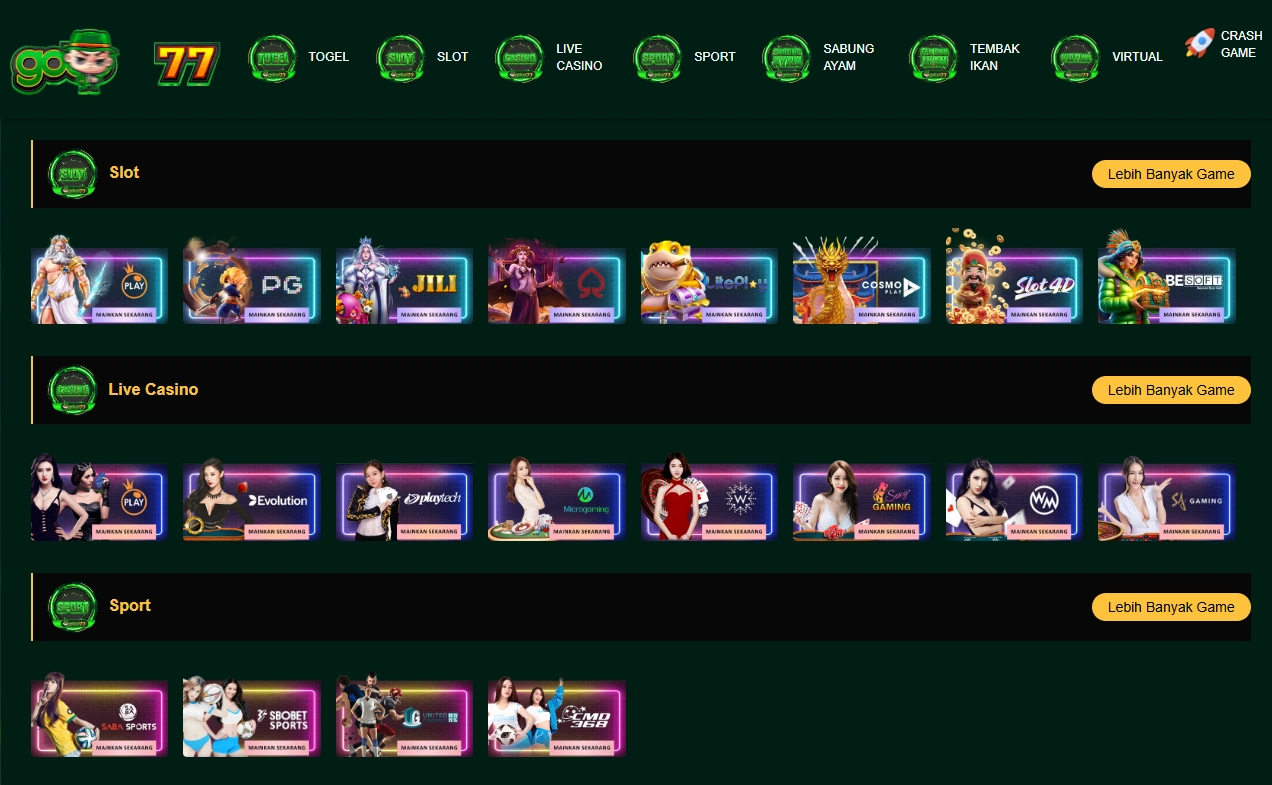This screenshot has height=785, width=1272.
Task: Click Lebih Banyak Game in the Sport section
Action: click(1171, 607)
